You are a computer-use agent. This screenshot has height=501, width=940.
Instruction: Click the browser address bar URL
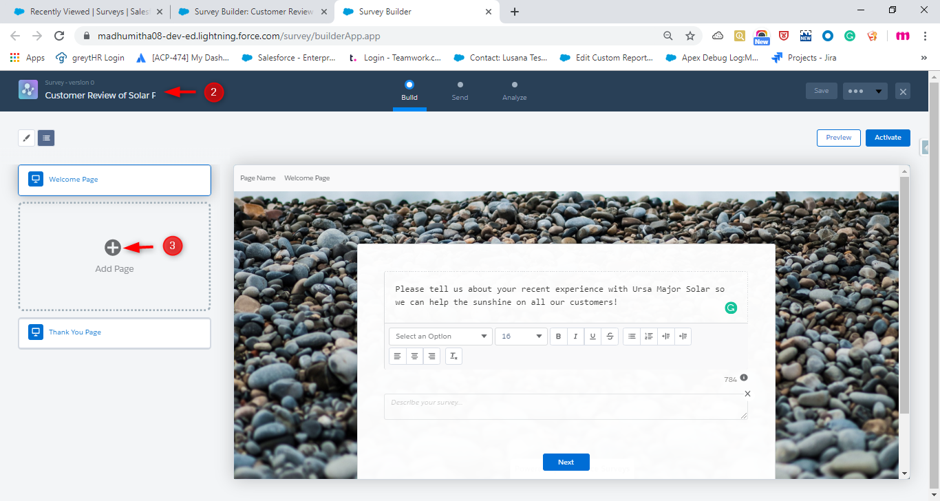pyautogui.click(x=239, y=36)
